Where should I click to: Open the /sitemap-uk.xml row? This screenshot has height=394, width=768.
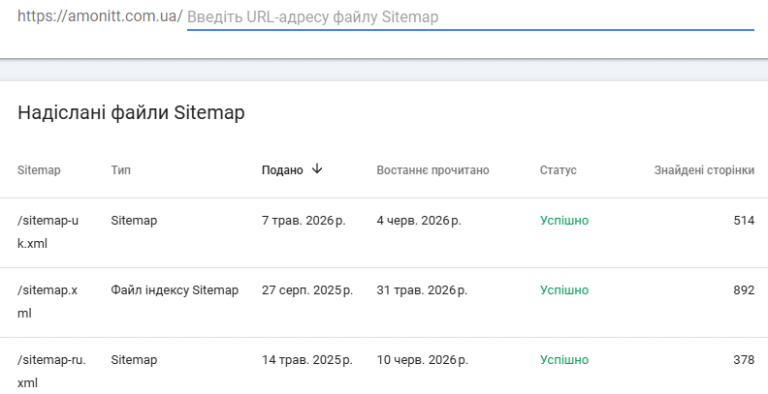tap(384, 233)
